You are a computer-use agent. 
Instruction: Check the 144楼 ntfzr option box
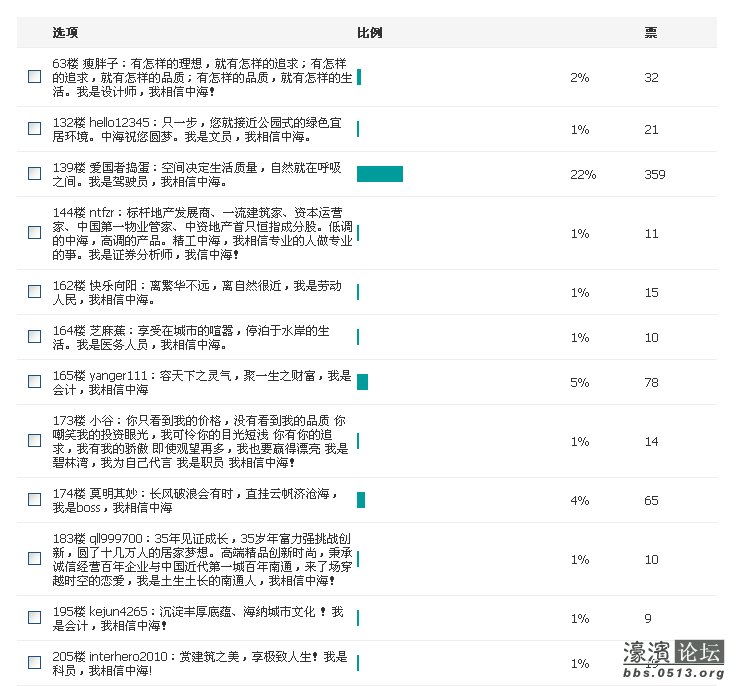[34, 233]
